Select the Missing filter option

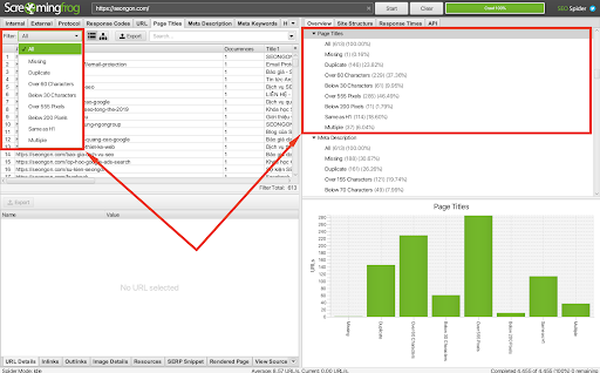37,61
